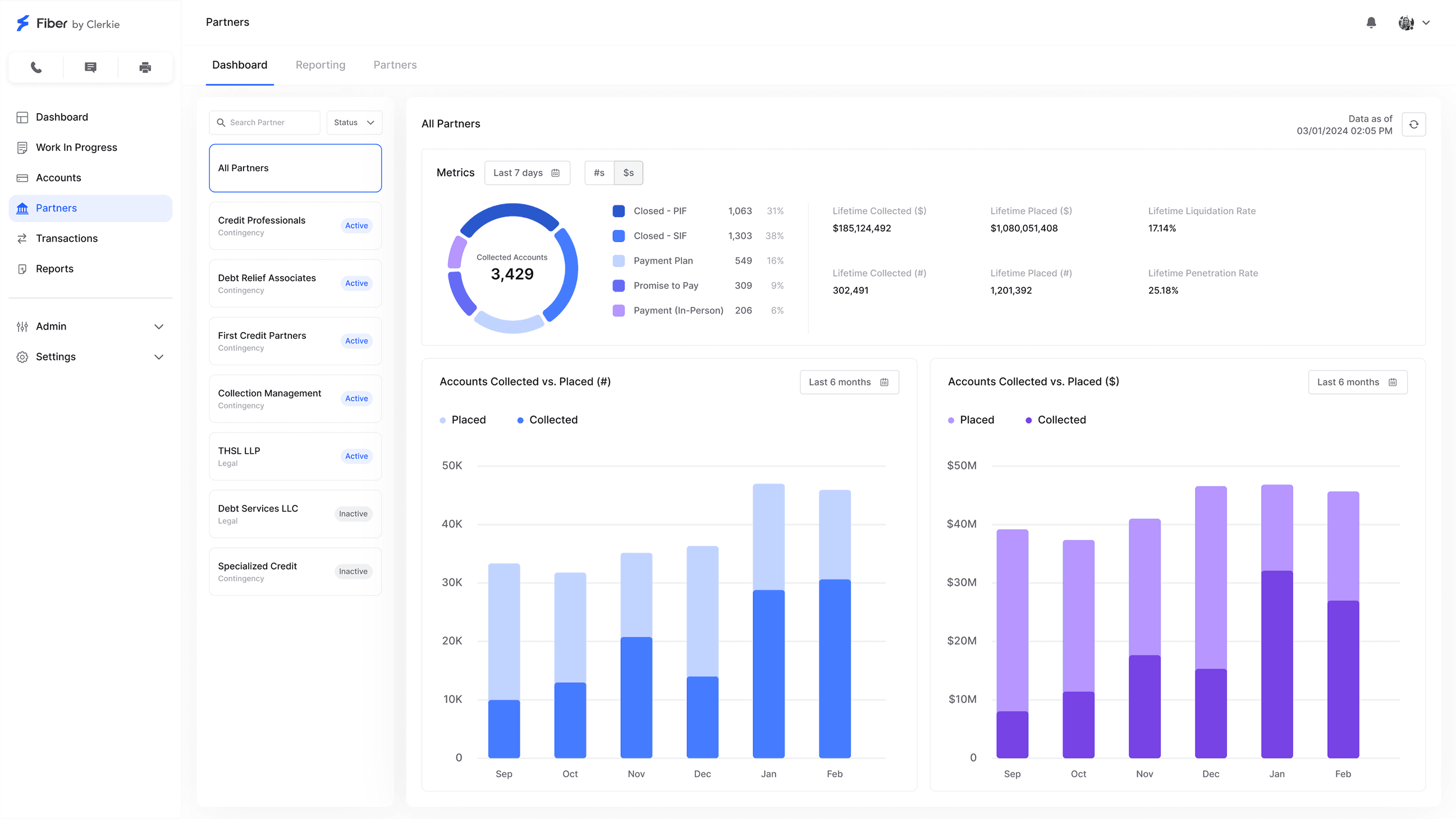
Task: Refresh data with the reload icon
Action: [1413, 125]
